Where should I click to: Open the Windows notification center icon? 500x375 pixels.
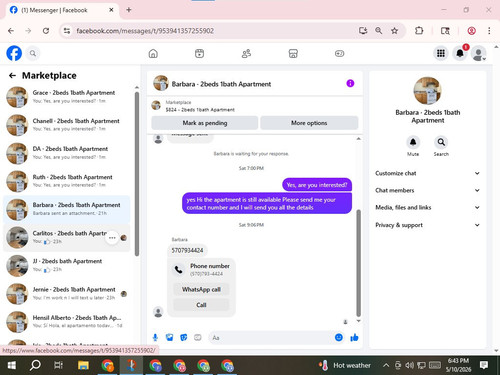click(x=484, y=365)
